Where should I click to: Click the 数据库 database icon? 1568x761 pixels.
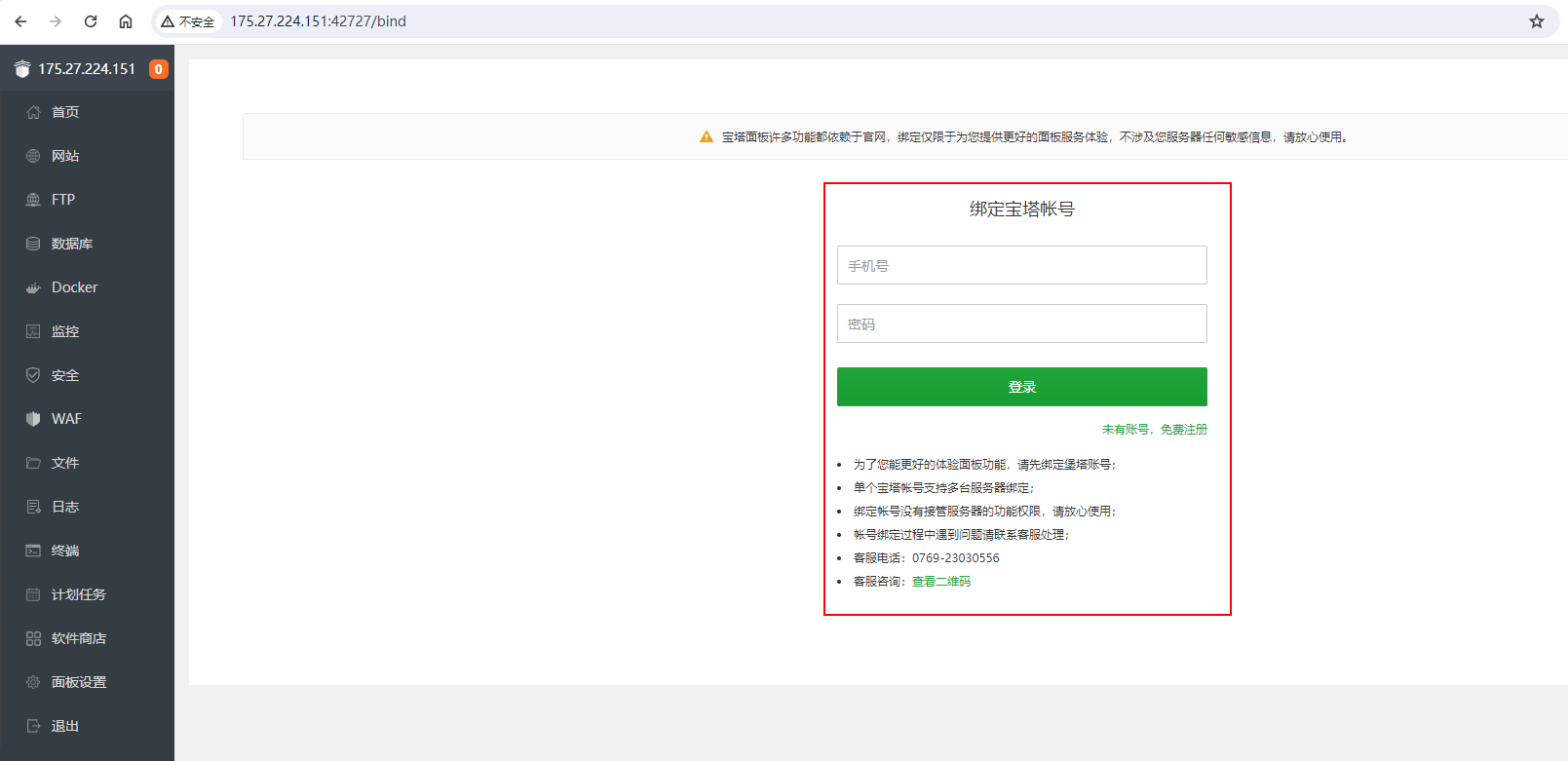click(33, 244)
